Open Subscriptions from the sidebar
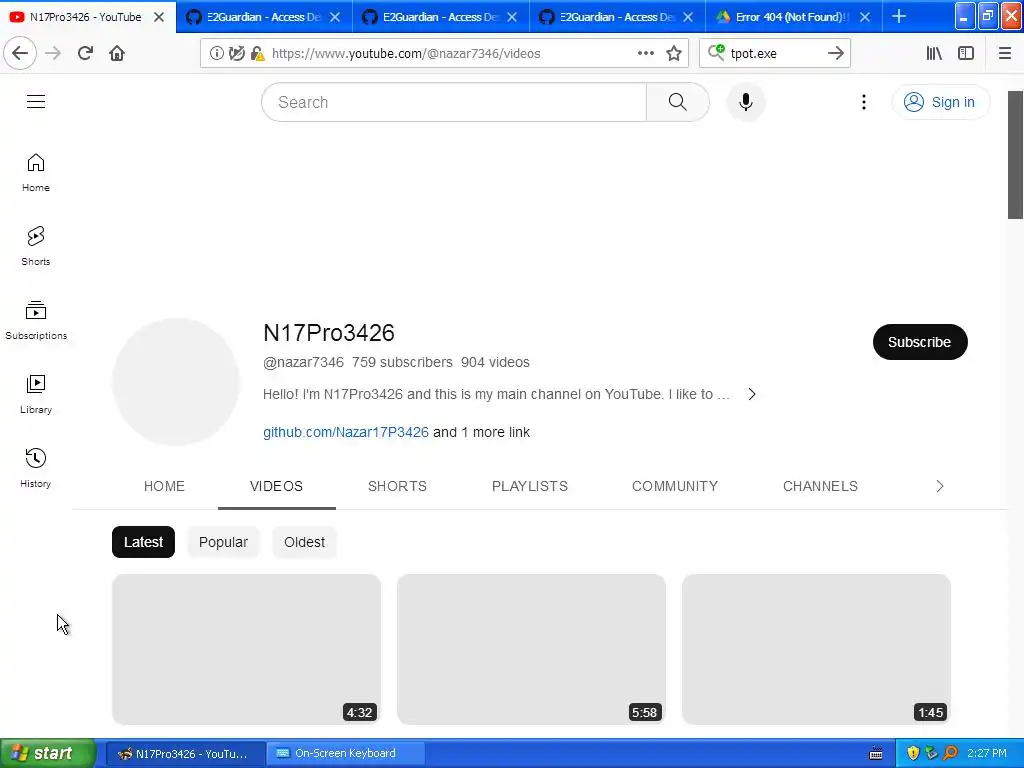The height and width of the screenshot is (768, 1024). click(x=36, y=320)
